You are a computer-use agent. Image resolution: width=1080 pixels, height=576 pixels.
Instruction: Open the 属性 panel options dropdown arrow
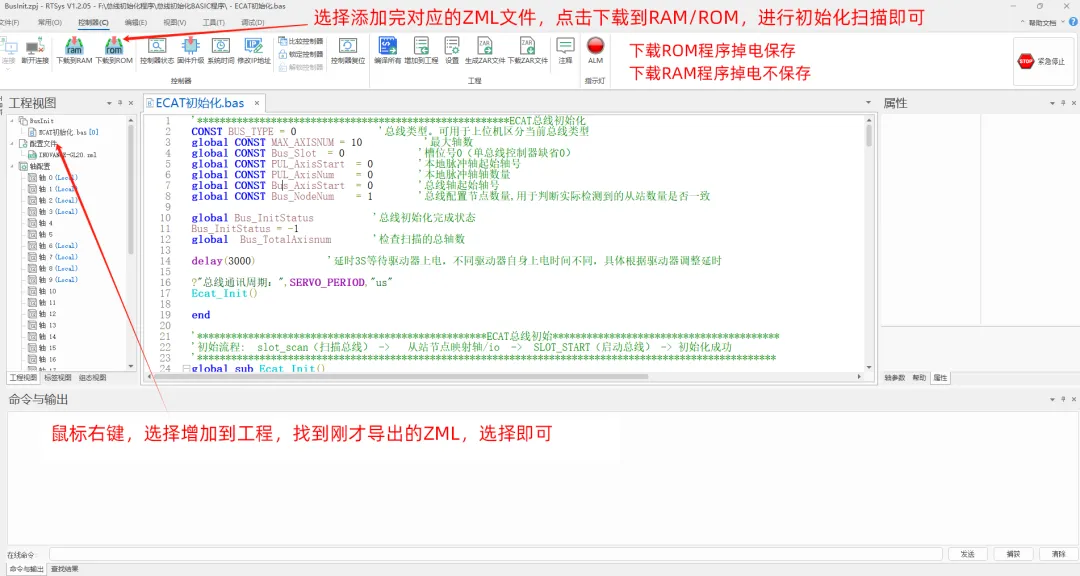click(x=1052, y=103)
